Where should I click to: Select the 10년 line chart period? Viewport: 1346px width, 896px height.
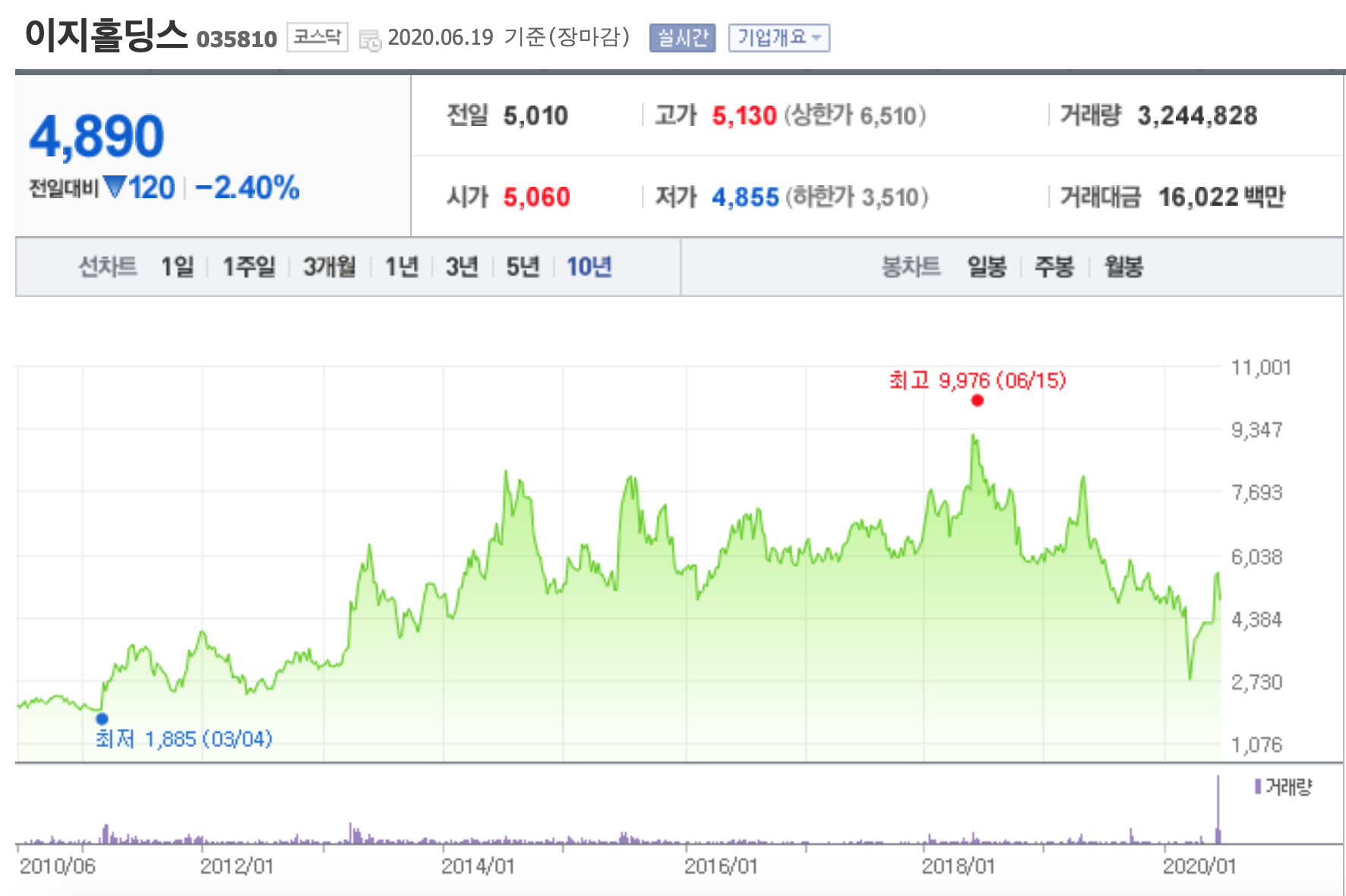click(x=589, y=267)
